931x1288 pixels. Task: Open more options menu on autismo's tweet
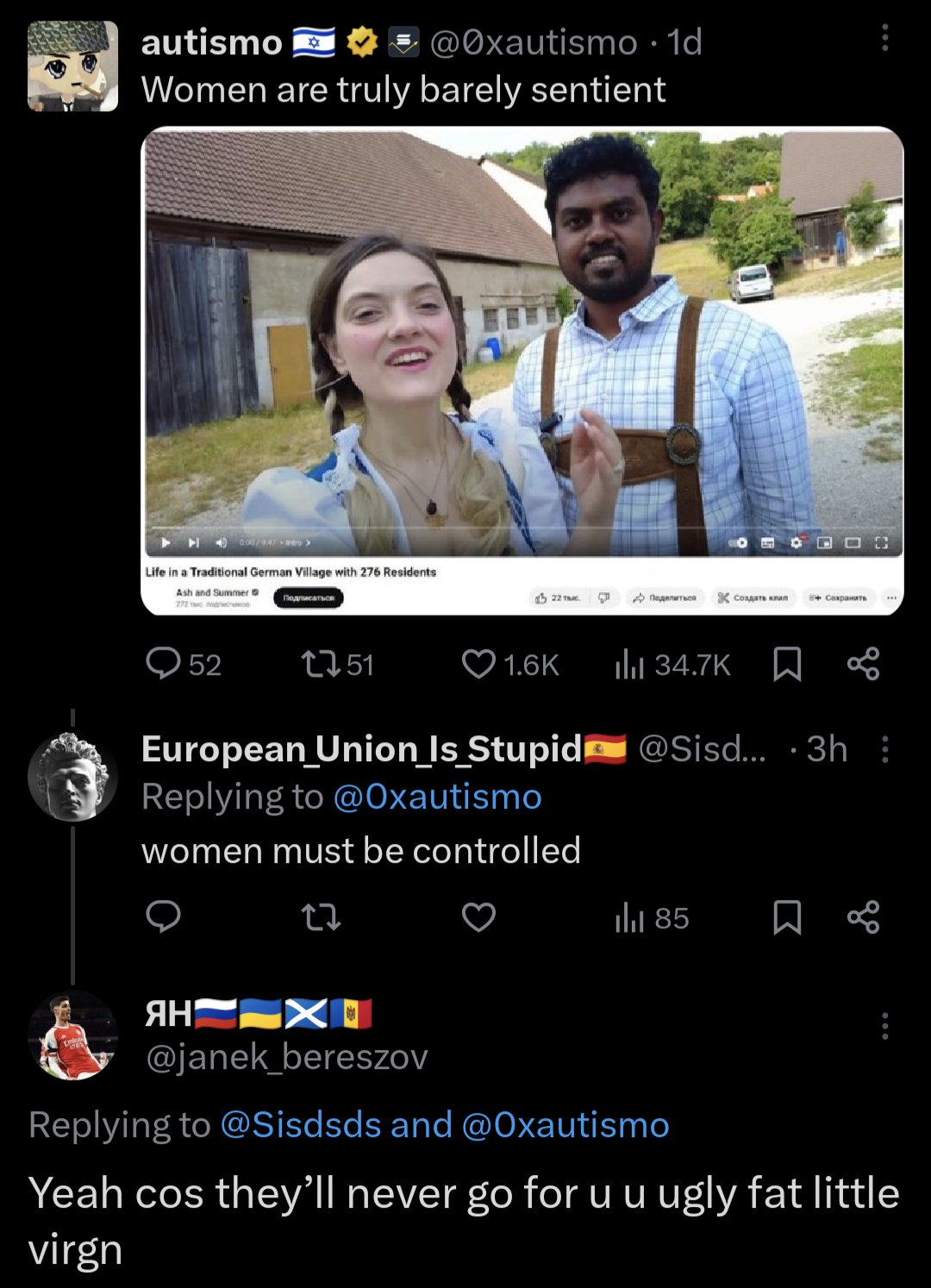884,38
